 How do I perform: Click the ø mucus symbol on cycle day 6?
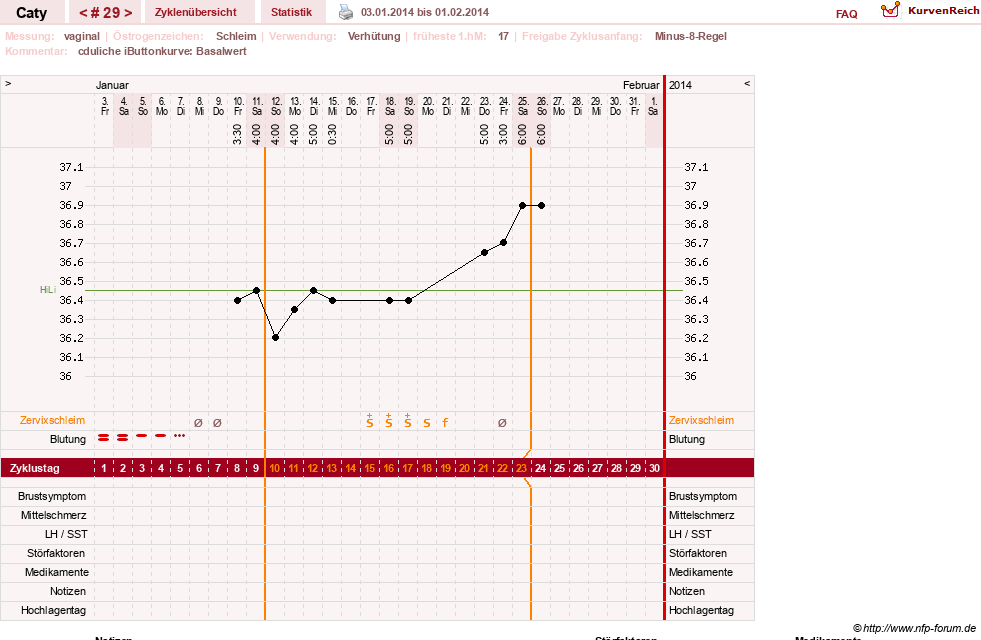click(198, 423)
